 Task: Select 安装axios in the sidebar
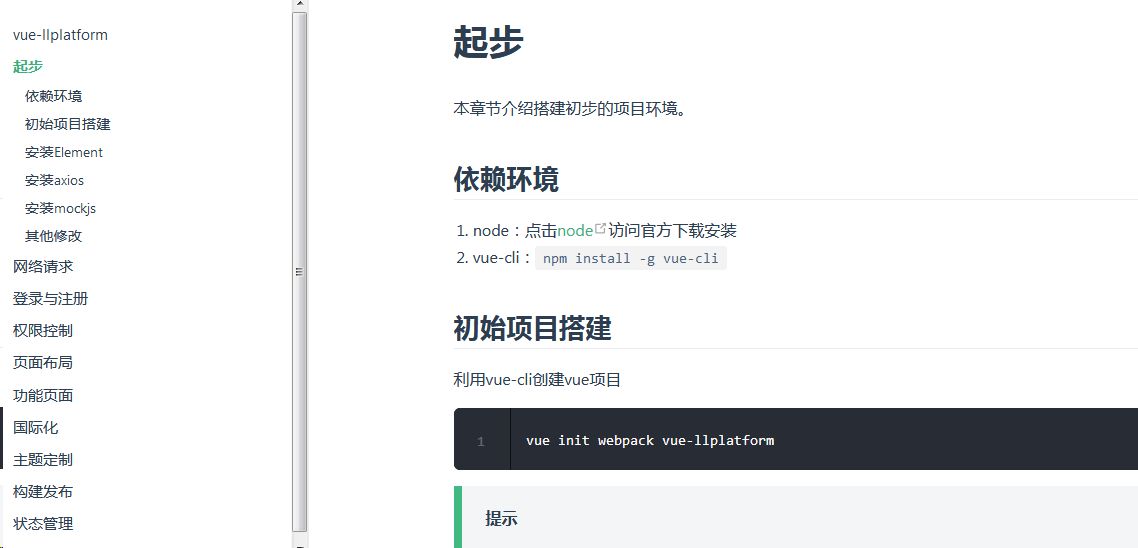[x=55, y=180]
